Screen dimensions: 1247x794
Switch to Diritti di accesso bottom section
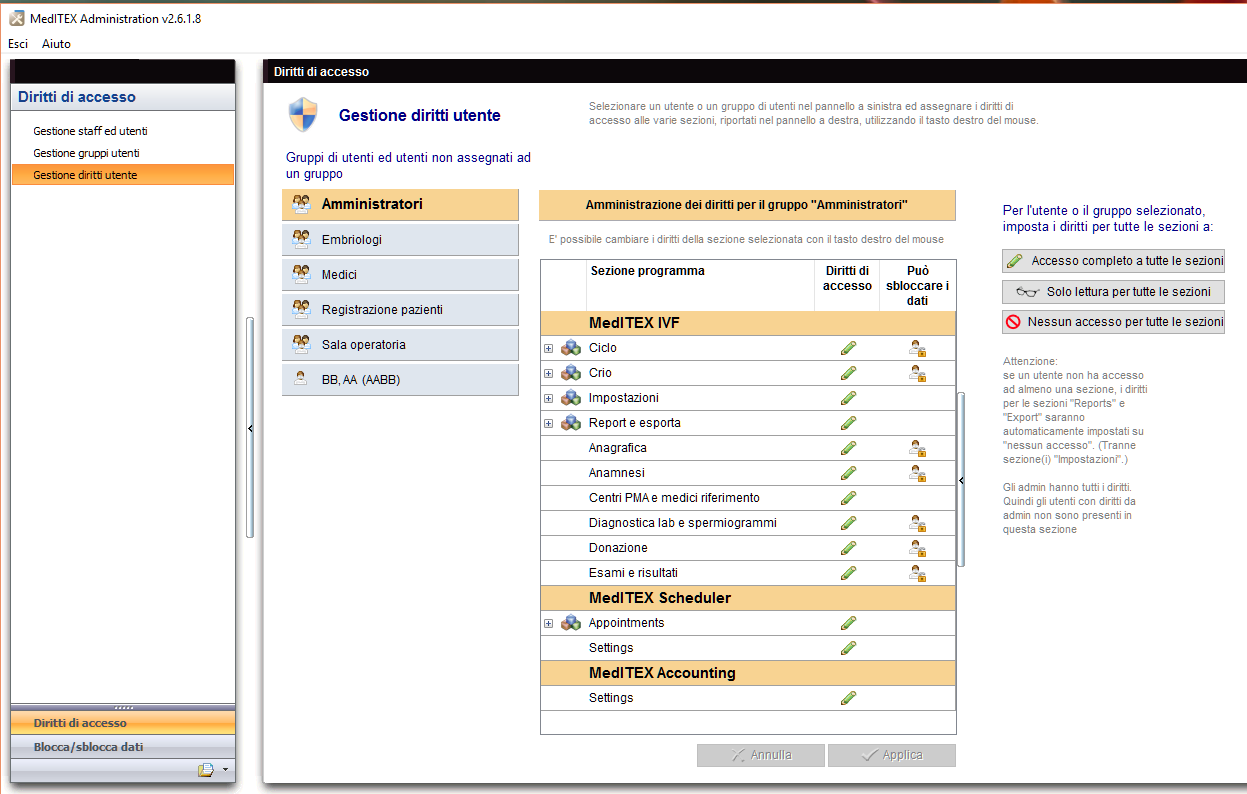click(123, 723)
